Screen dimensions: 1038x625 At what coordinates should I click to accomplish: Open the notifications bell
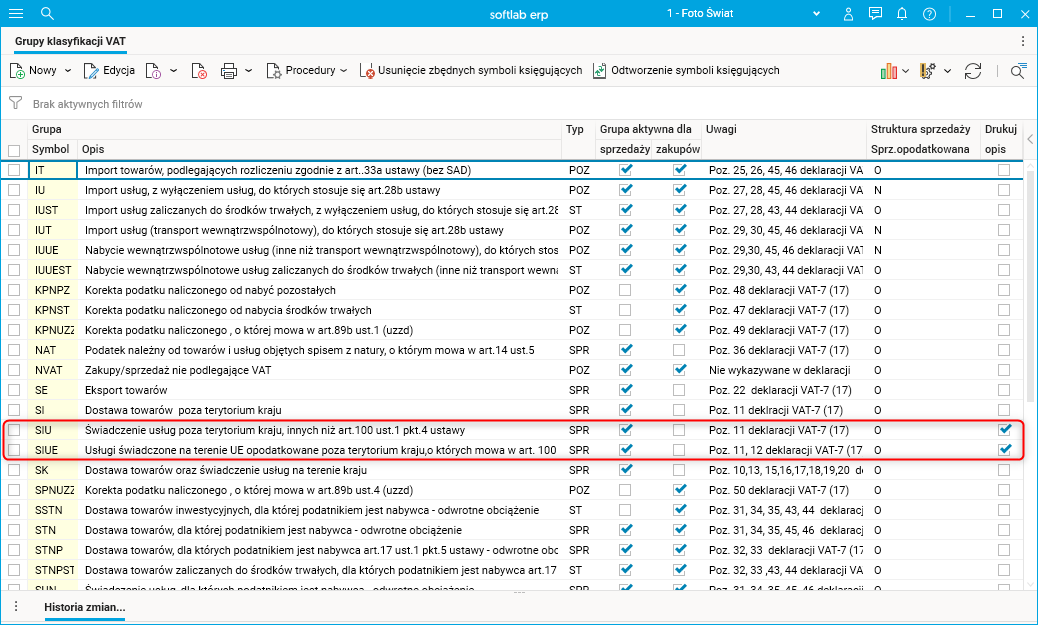click(x=902, y=13)
